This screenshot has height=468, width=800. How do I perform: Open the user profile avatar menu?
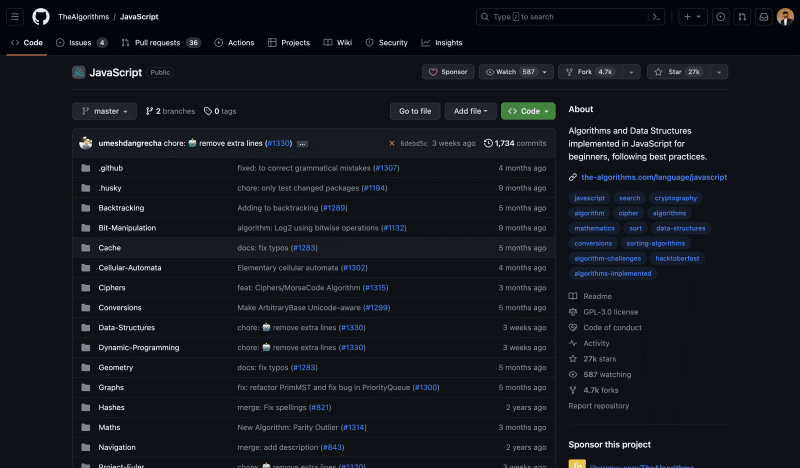(785, 17)
